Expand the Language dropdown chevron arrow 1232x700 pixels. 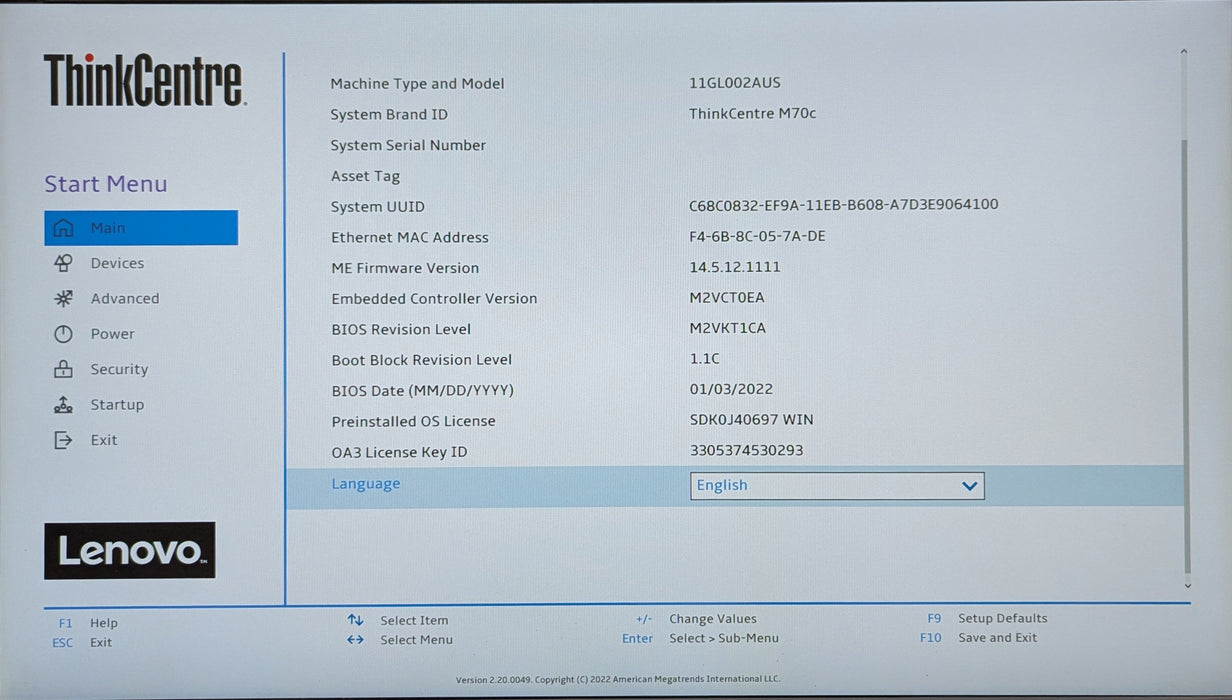[x=969, y=486]
